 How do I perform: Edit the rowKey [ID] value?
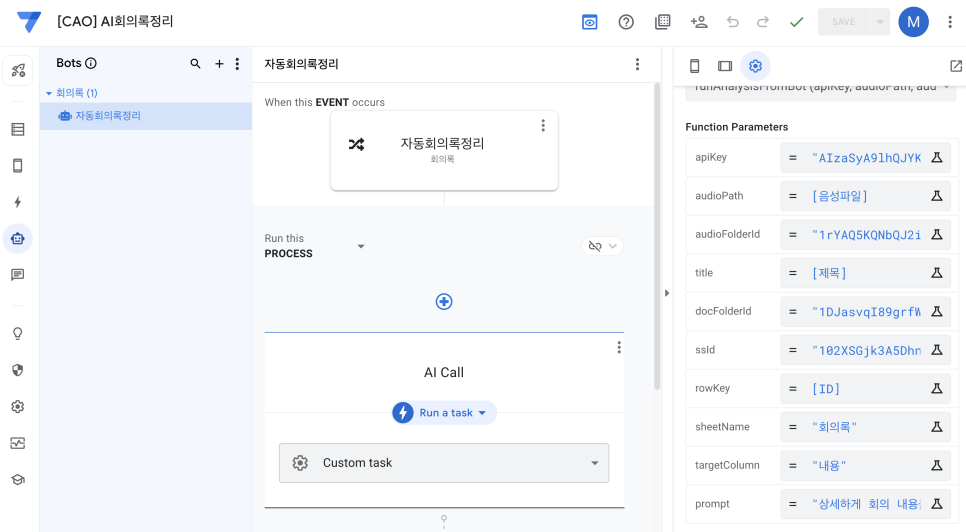click(866, 389)
